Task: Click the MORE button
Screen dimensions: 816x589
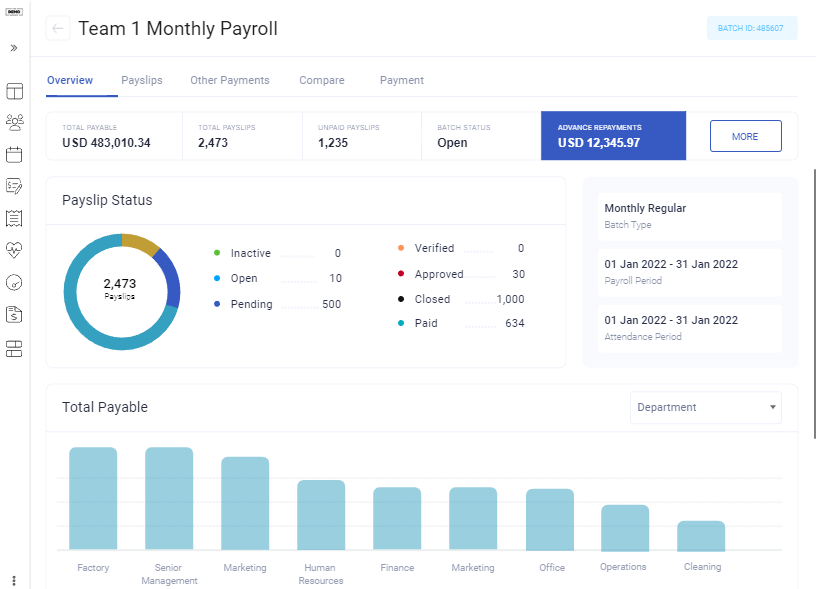Action: click(745, 136)
